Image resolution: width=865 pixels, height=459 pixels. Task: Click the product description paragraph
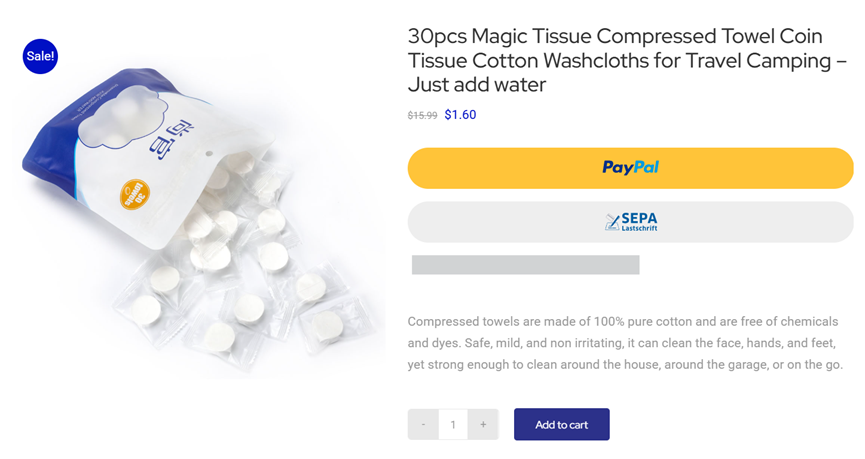pos(625,343)
